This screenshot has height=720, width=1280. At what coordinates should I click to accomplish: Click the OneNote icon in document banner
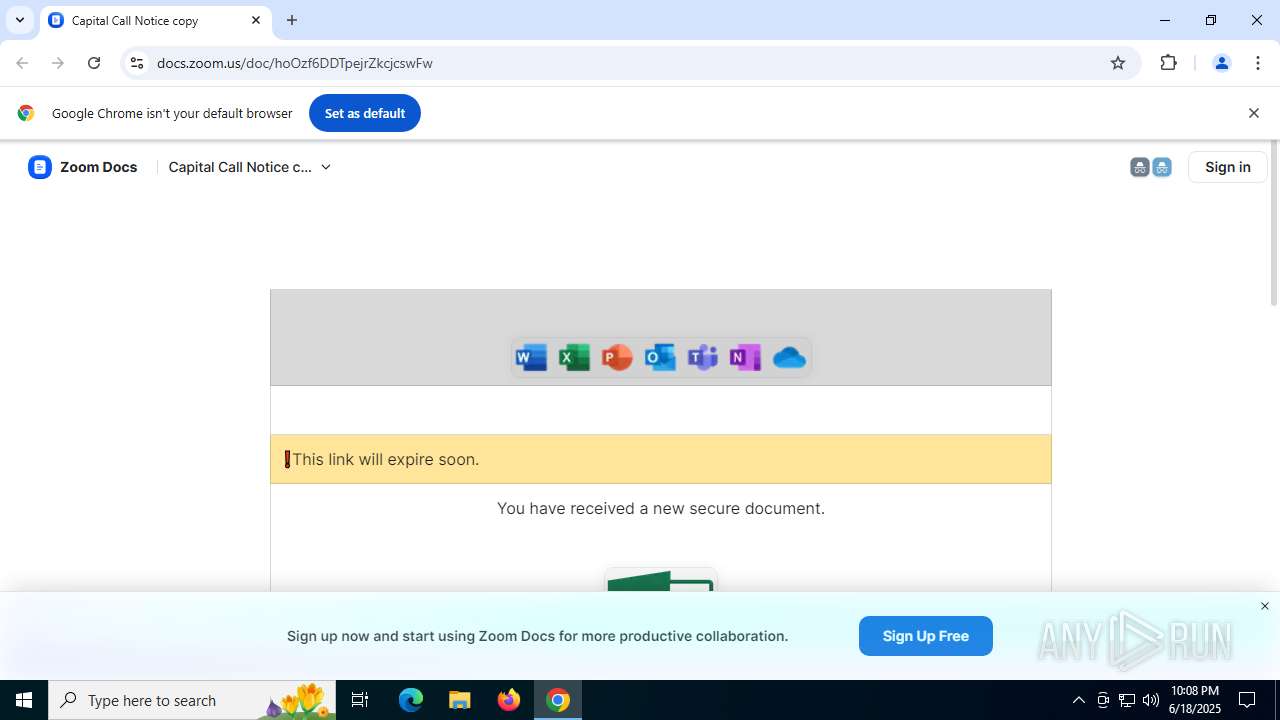point(745,357)
